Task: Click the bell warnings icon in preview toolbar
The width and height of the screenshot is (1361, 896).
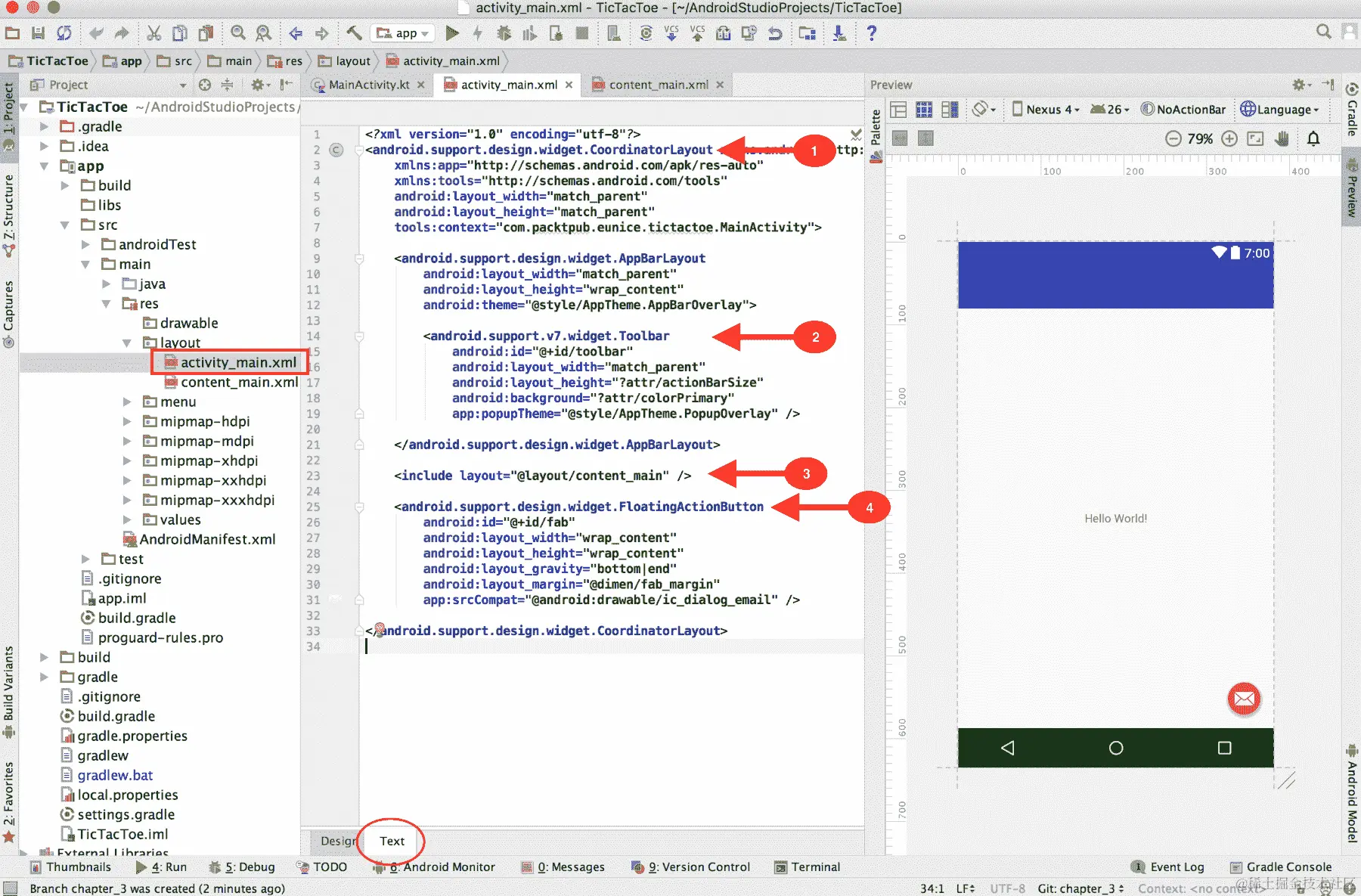Action: 1313,138
